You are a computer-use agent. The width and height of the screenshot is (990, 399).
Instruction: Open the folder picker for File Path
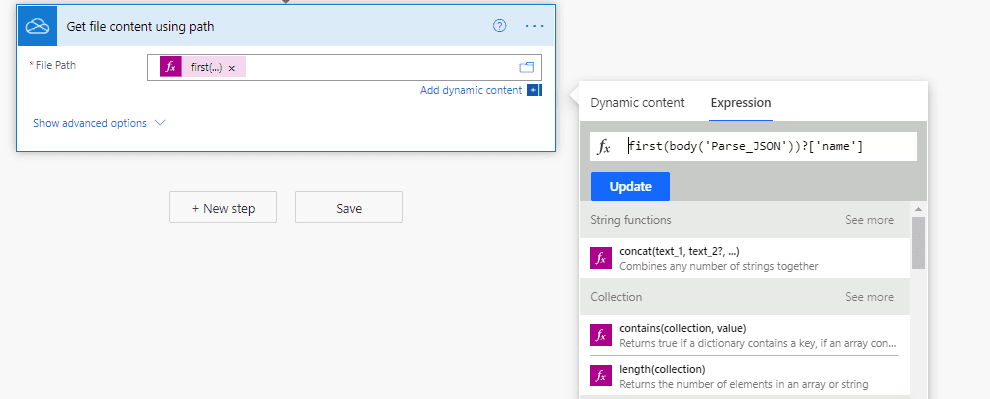527,68
